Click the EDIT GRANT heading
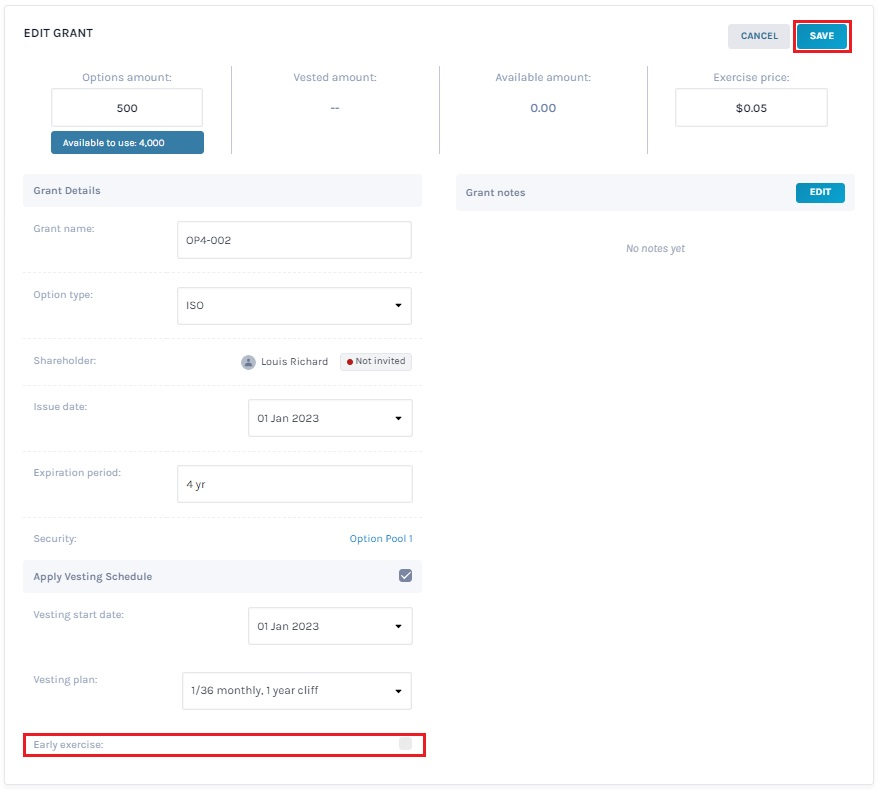 click(x=58, y=33)
